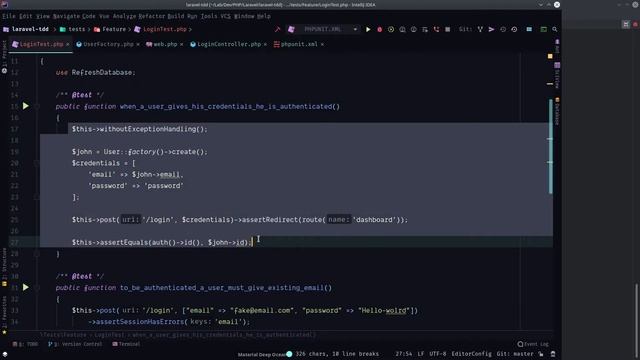Image resolution: width=640 pixels, height=360 pixels.
Task: Click the assertSessionHasErrors code line
Action: (x=169, y=322)
